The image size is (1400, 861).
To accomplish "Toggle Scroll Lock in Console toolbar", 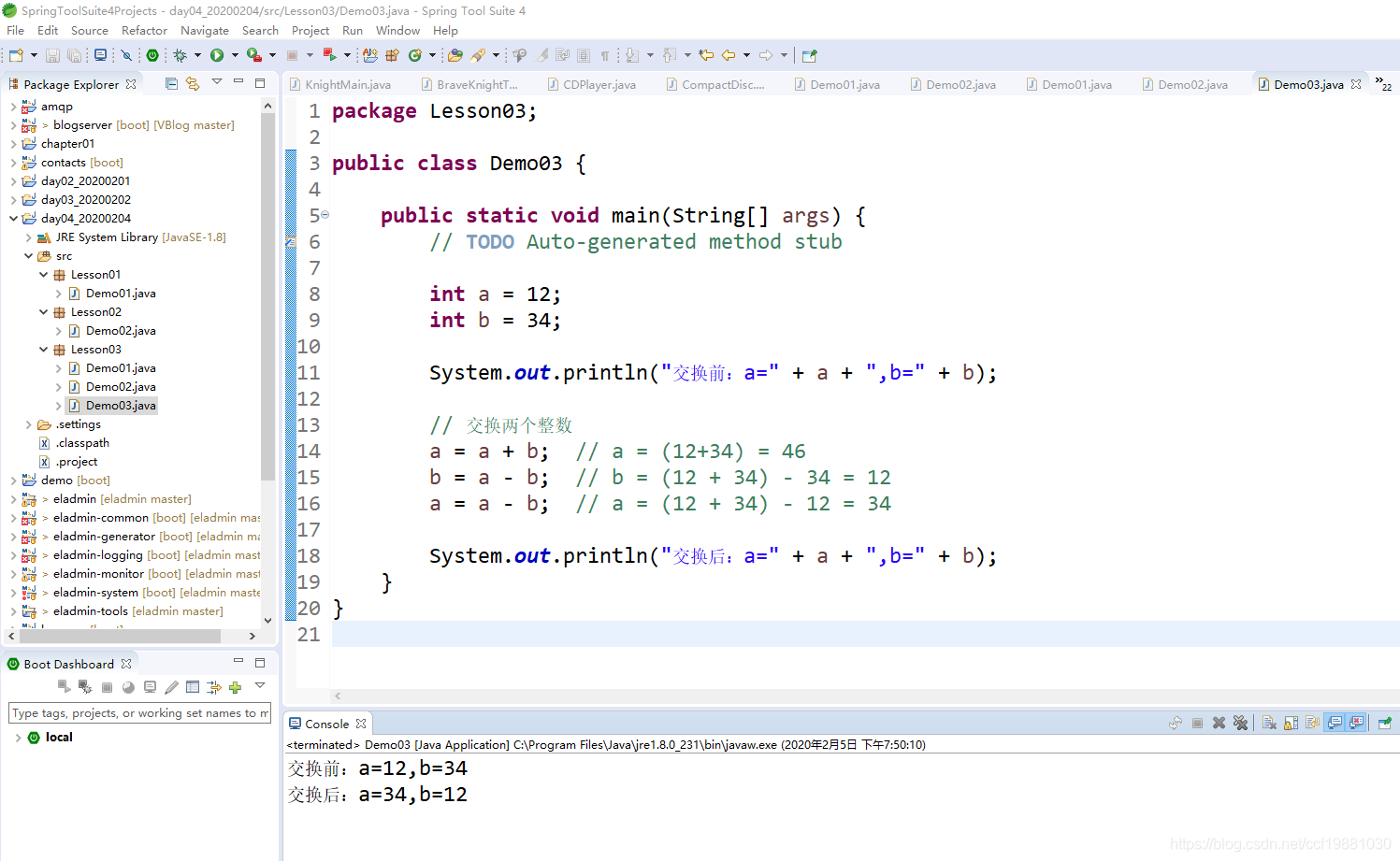I will [1291, 723].
